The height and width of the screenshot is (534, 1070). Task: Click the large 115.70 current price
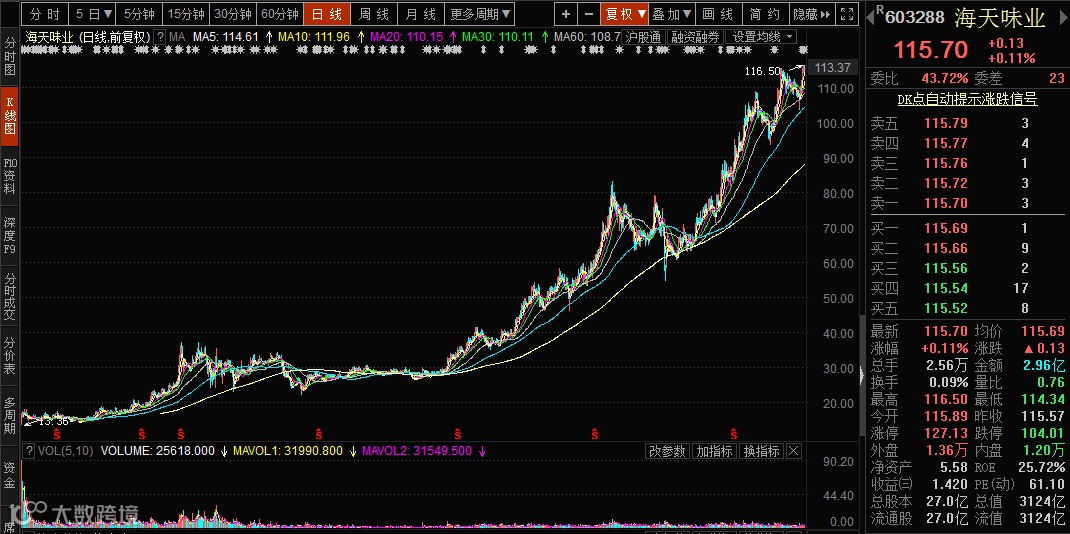(931, 50)
